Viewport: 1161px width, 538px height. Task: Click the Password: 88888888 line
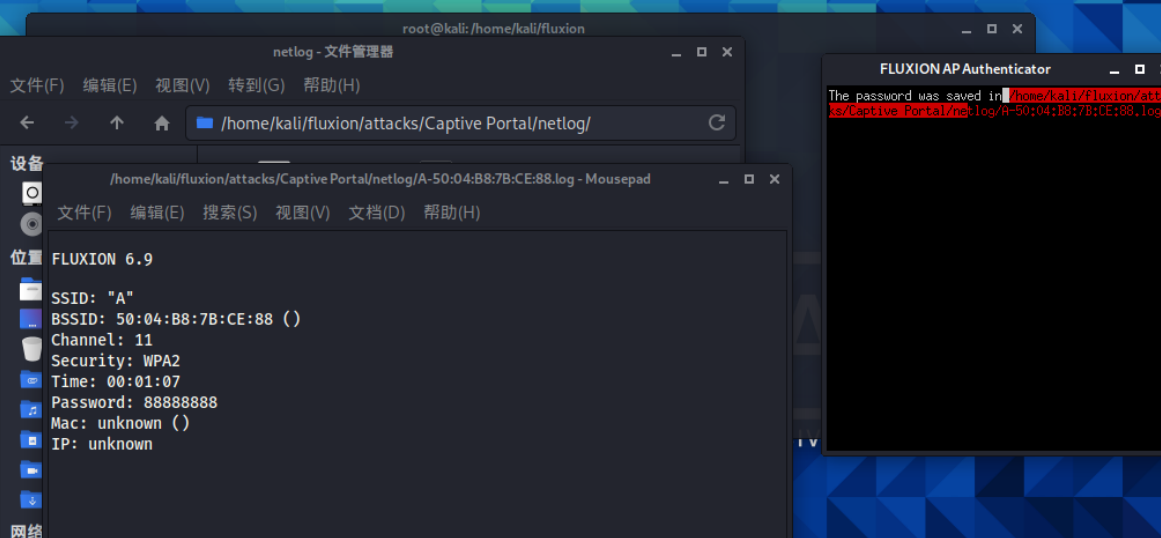(134, 403)
